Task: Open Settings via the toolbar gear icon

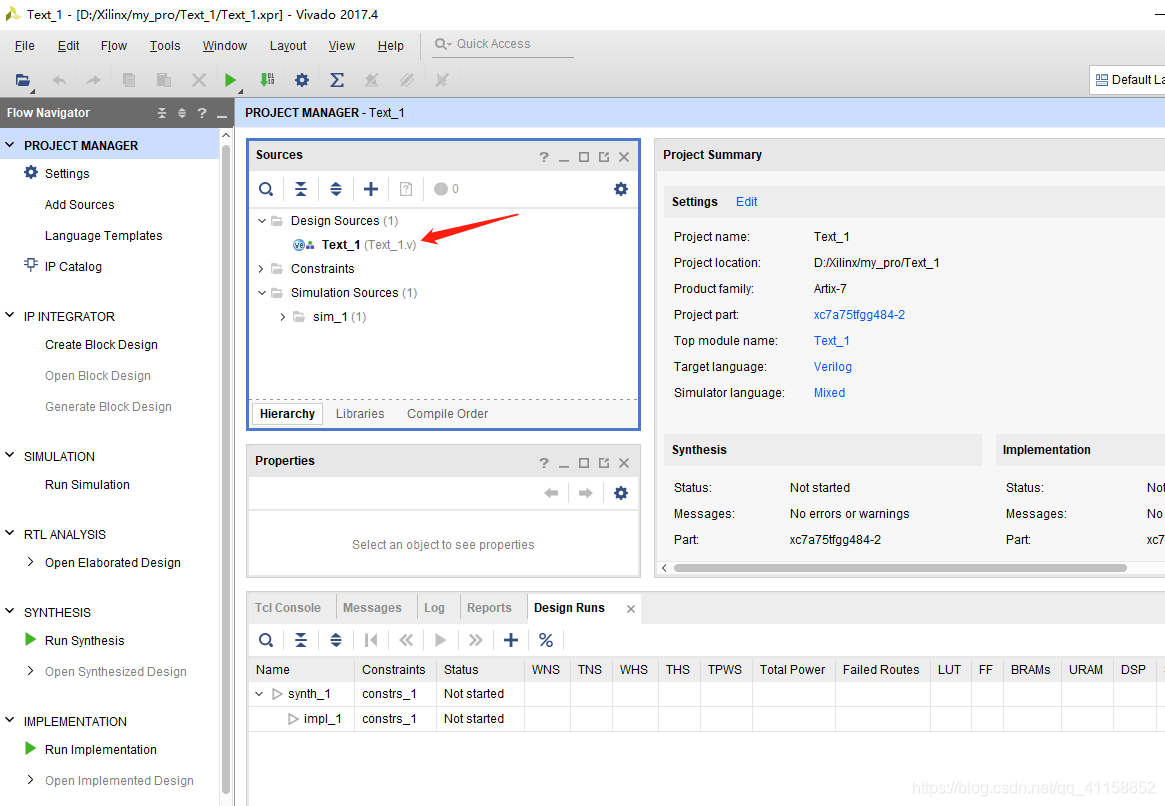Action: tap(302, 79)
